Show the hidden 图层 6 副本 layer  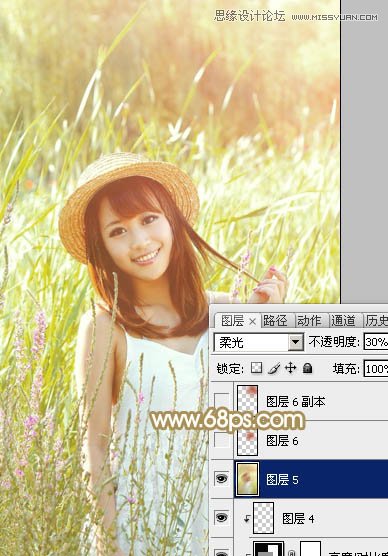[x=222, y=401]
